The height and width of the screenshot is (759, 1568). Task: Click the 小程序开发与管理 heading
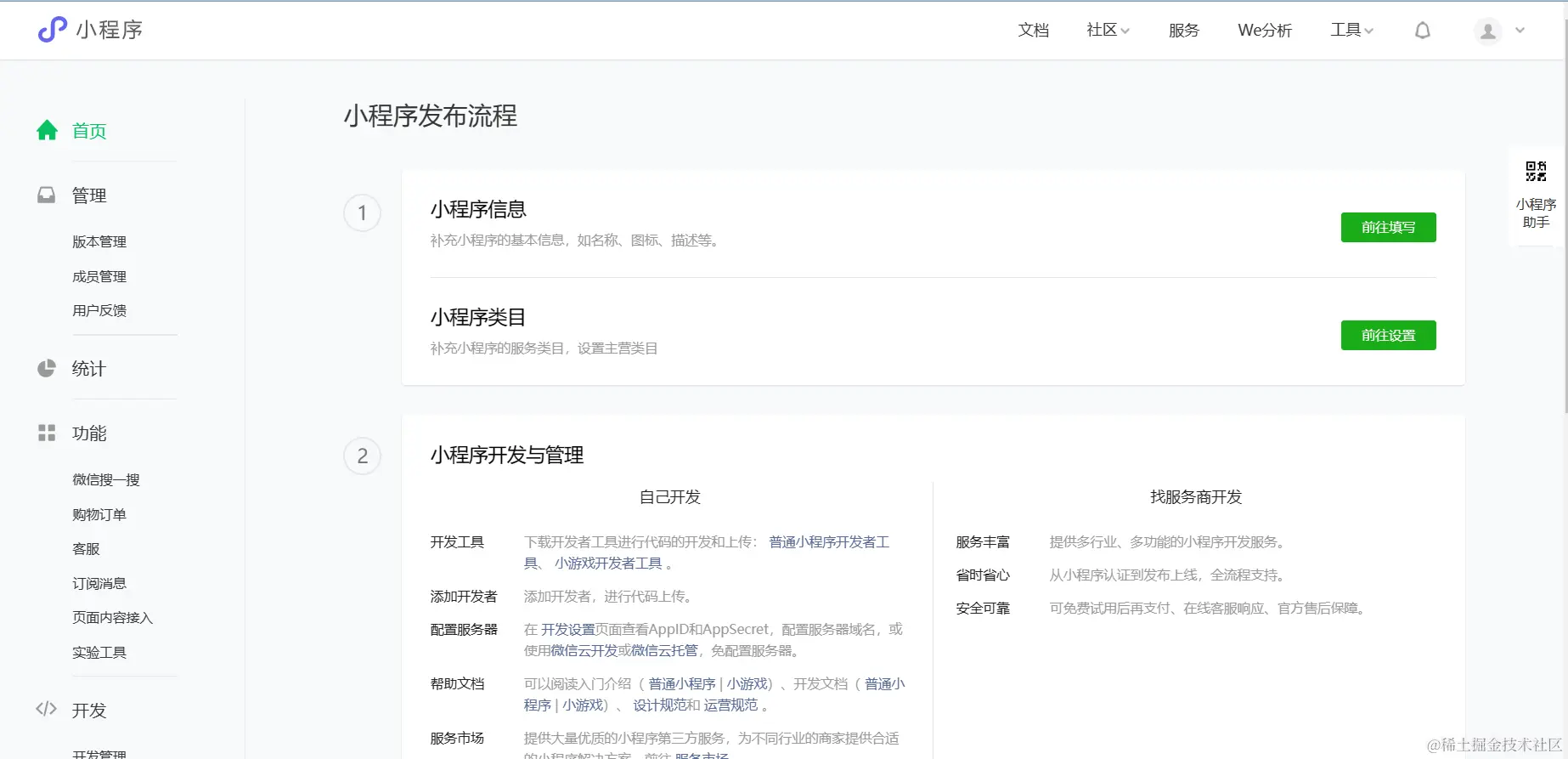[x=507, y=456]
